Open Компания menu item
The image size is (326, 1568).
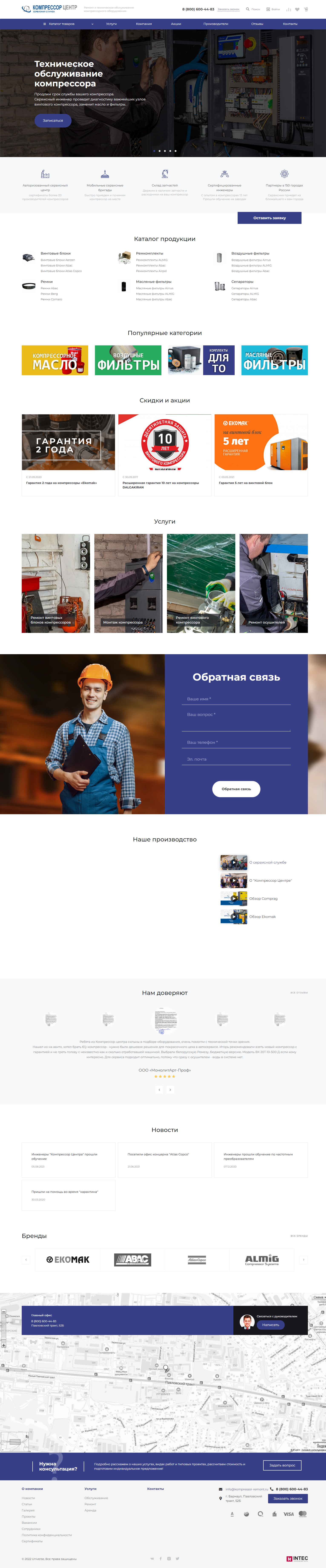click(x=144, y=24)
